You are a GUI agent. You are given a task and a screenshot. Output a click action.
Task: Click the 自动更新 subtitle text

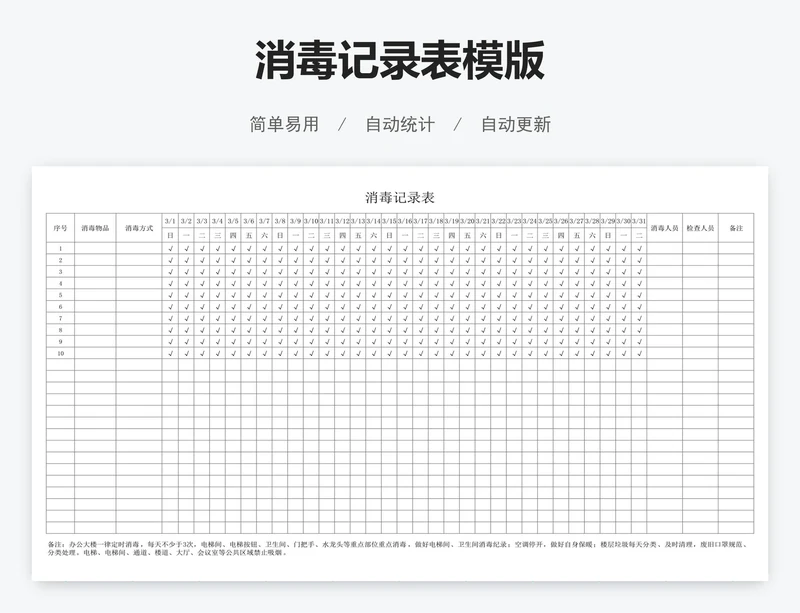516,124
